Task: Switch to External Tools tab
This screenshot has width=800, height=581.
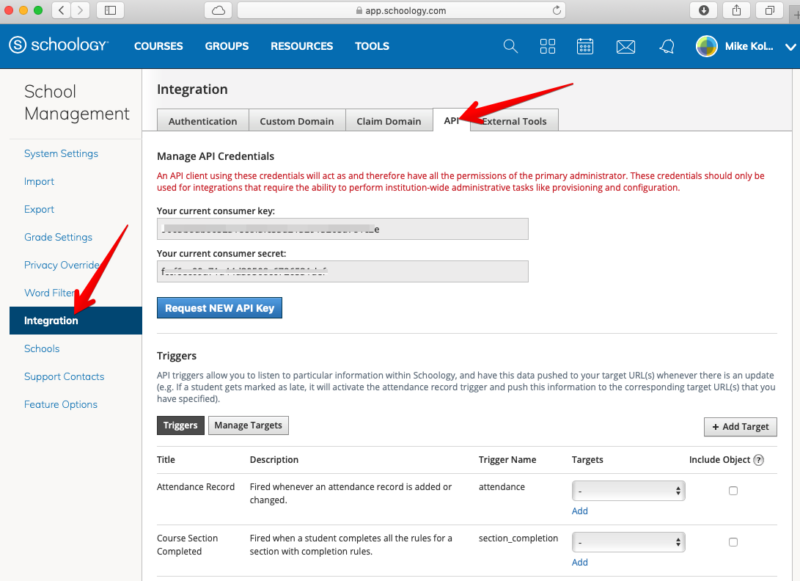Action: point(514,121)
